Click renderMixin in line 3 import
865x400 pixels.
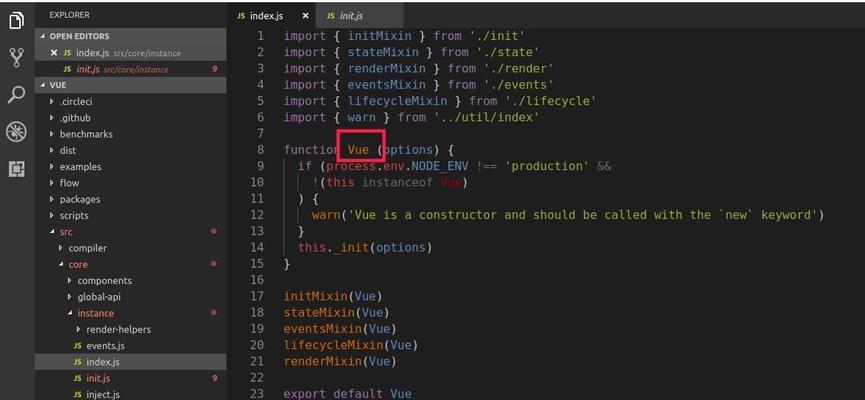[x=386, y=68]
